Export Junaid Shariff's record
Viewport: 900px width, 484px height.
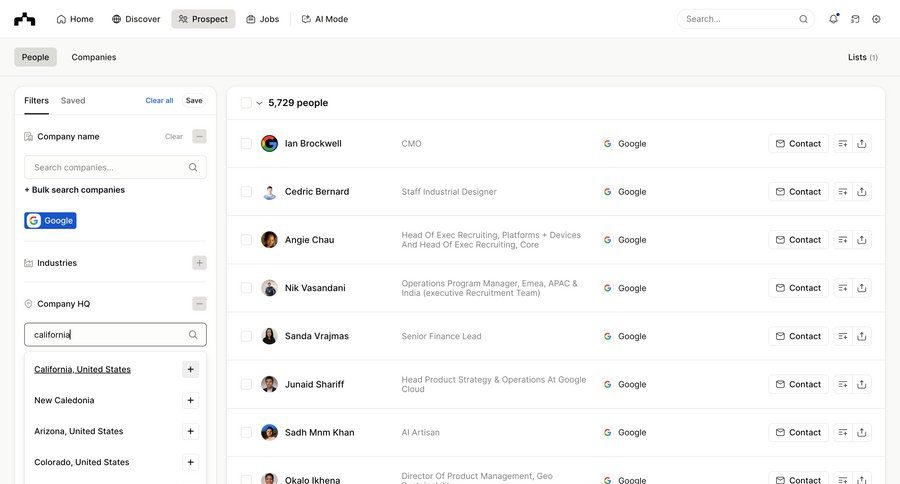coord(862,384)
